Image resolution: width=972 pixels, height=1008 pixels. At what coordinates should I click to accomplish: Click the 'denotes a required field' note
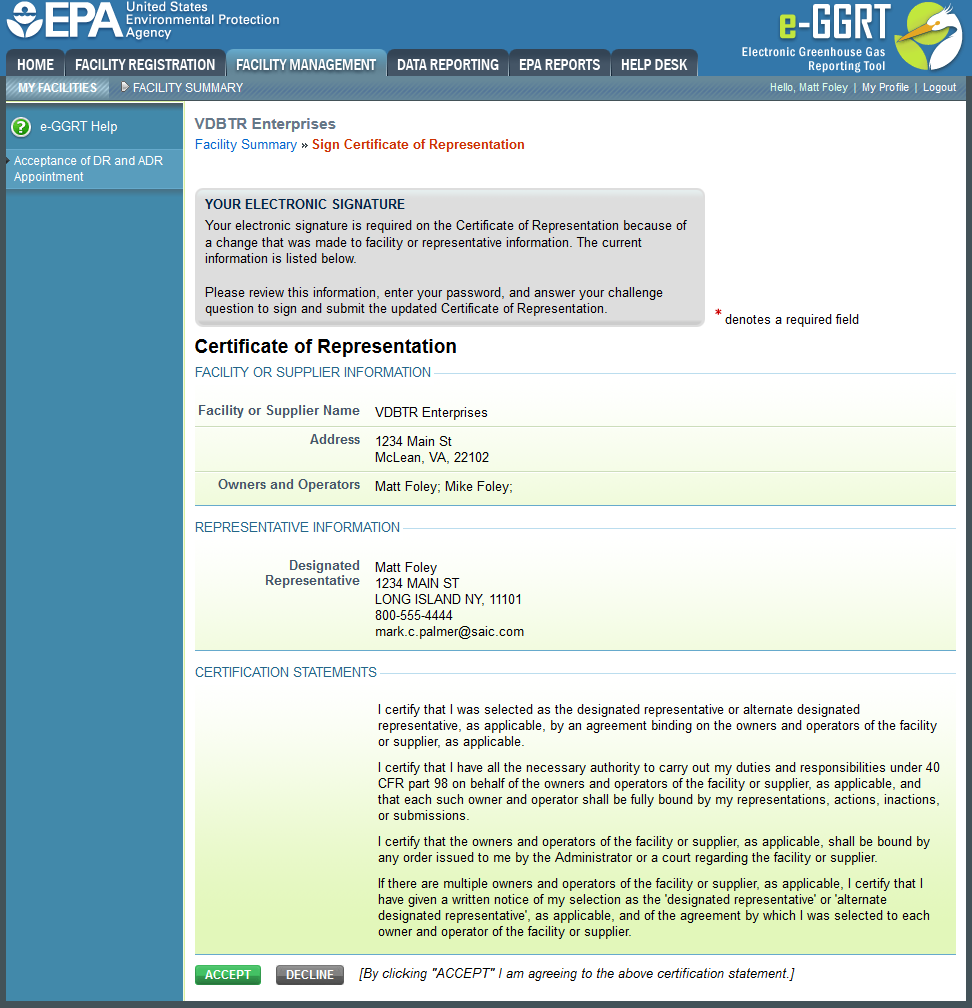pyautogui.click(x=791, y=320)
